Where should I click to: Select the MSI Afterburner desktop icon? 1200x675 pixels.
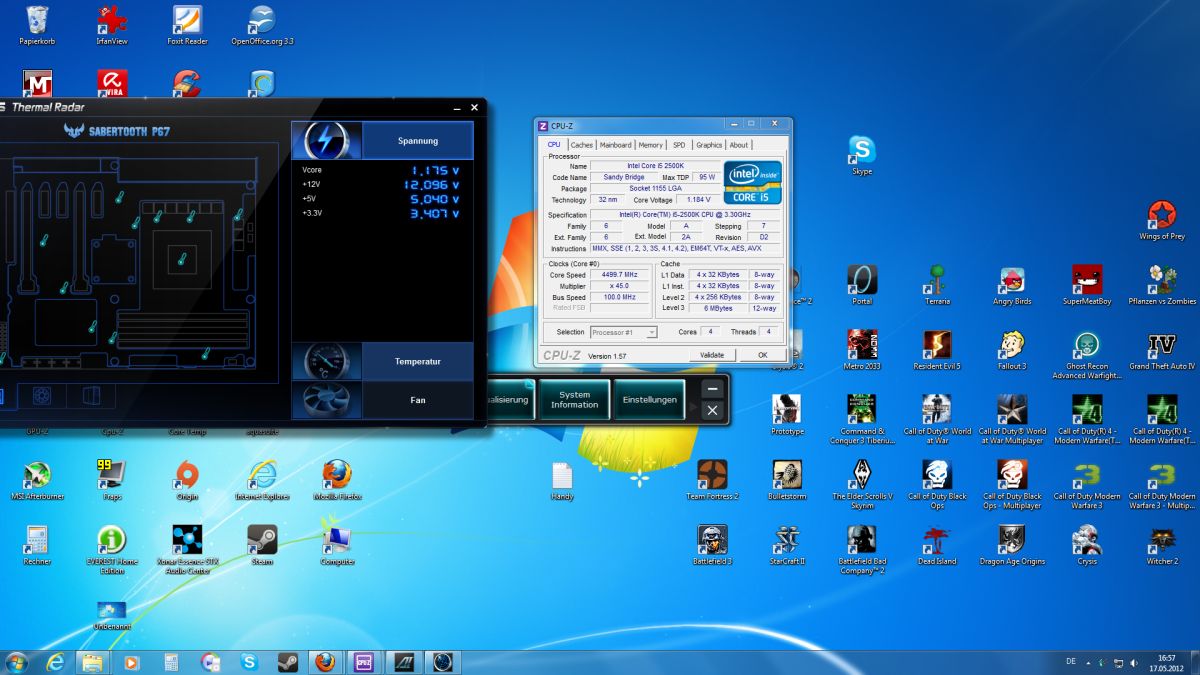37,475
